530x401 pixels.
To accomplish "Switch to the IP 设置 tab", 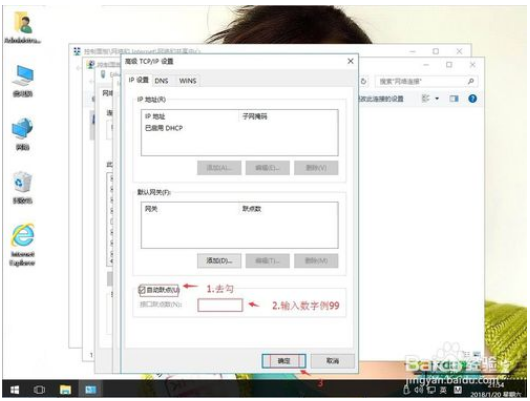I will [x=139, y=80].
